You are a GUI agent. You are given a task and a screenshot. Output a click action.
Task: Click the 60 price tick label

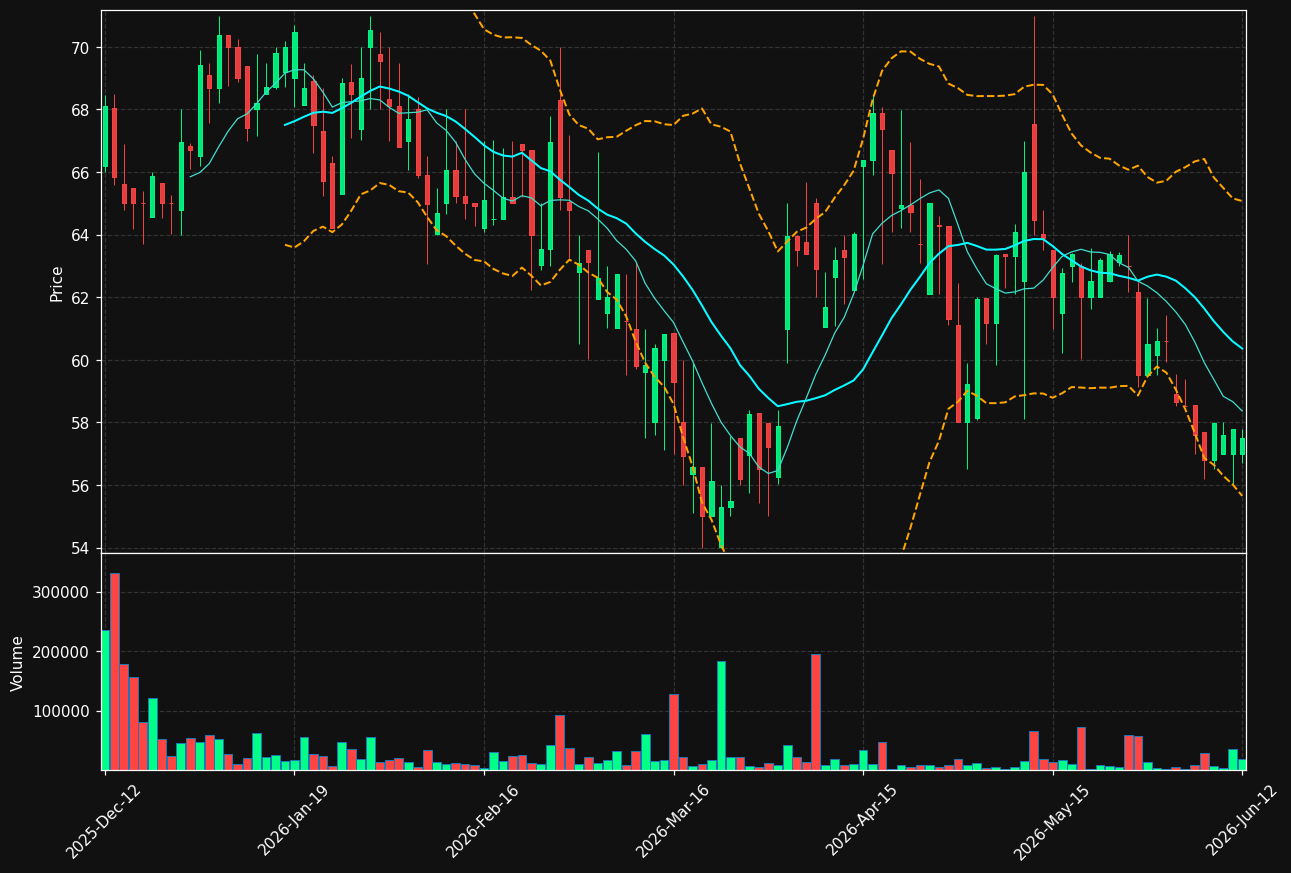tap(80, 360)
